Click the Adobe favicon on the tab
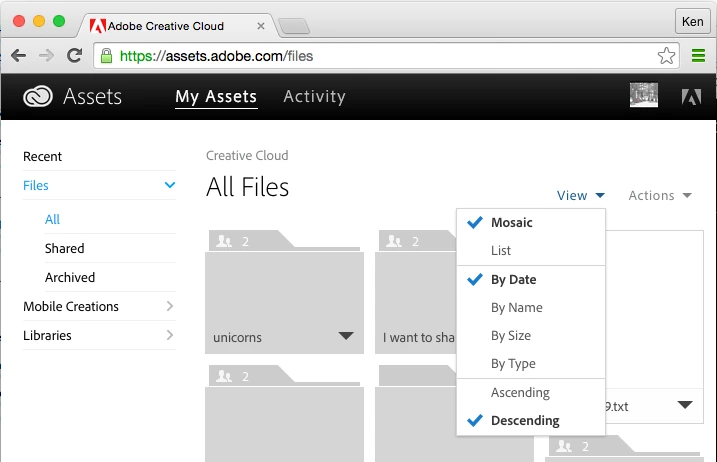Screen dimensions: 717x462 click(x=97, y=26)
